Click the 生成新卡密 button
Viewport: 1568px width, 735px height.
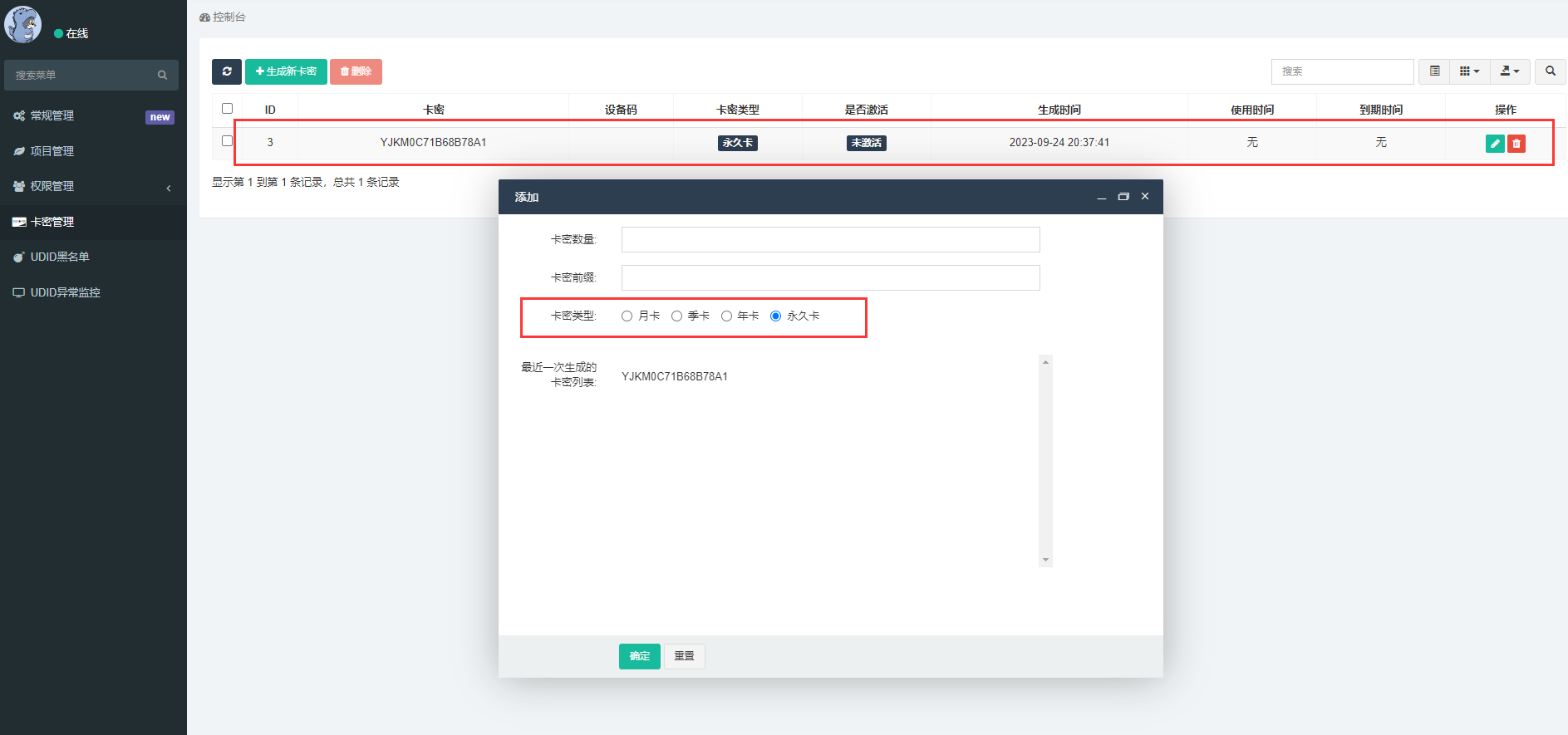(286, 71)
